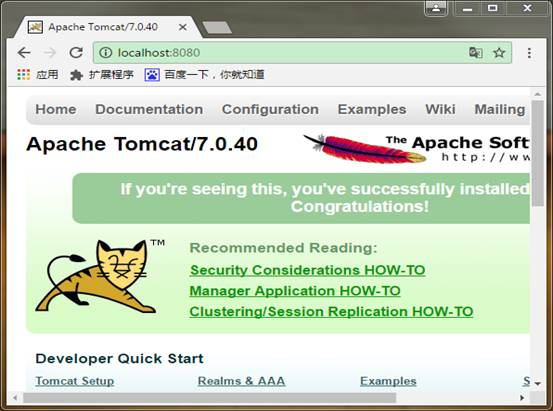Click the scroll down arrow
553x411 pixels.
click(538, 383)
